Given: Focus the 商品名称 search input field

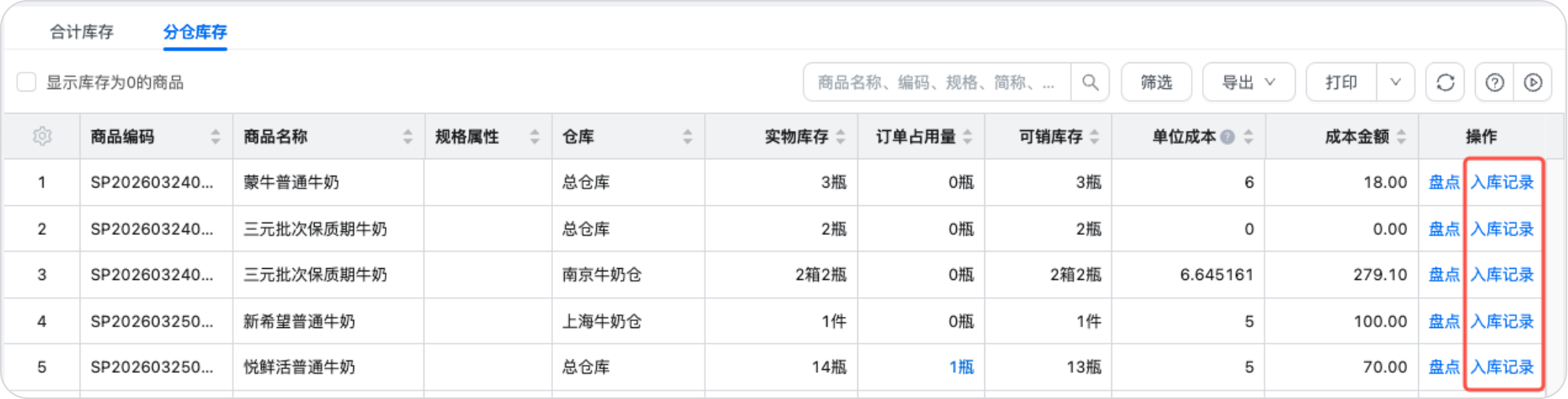Looking at the screenshot, I should coord(936,82).
